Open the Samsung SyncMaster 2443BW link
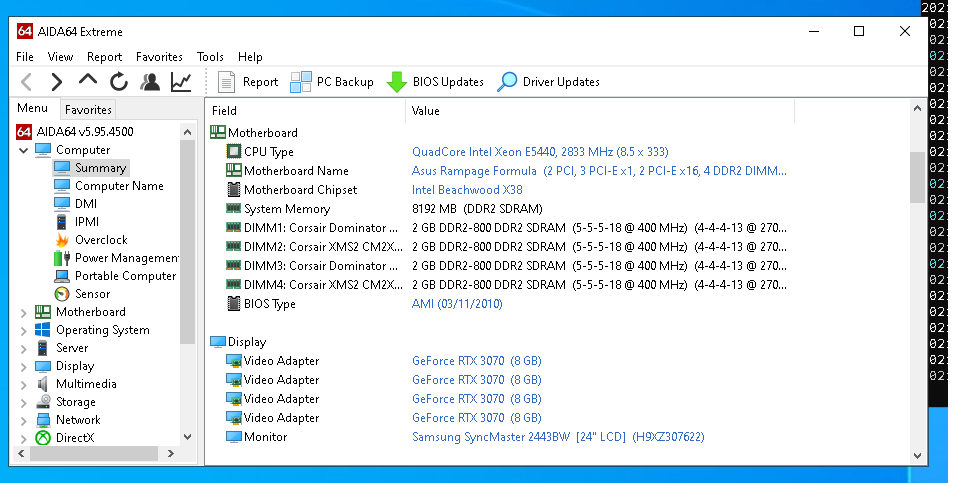Screen dimensions: 953x483 (558, 437)
